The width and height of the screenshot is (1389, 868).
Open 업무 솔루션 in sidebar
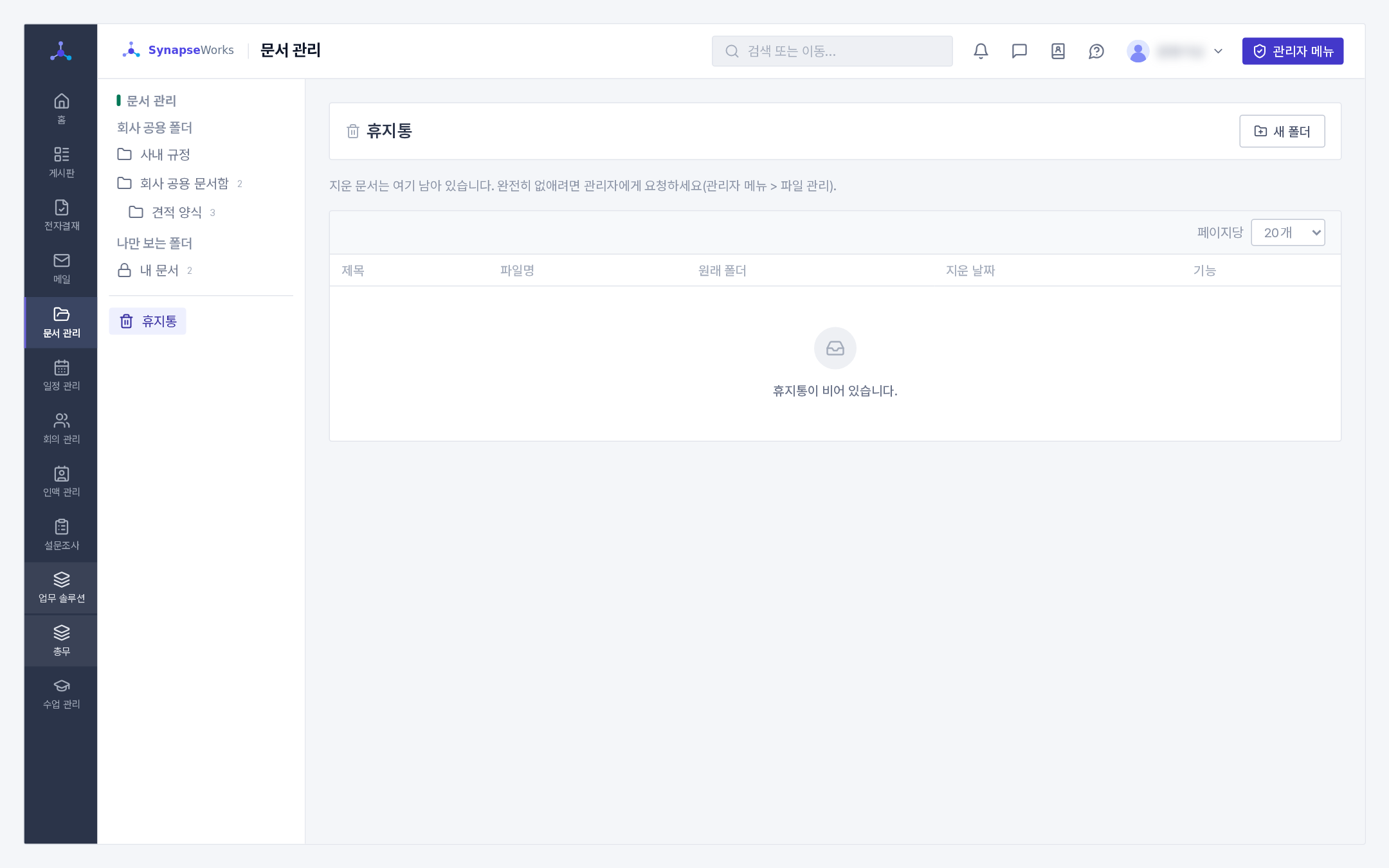click(x=61, y=588)
